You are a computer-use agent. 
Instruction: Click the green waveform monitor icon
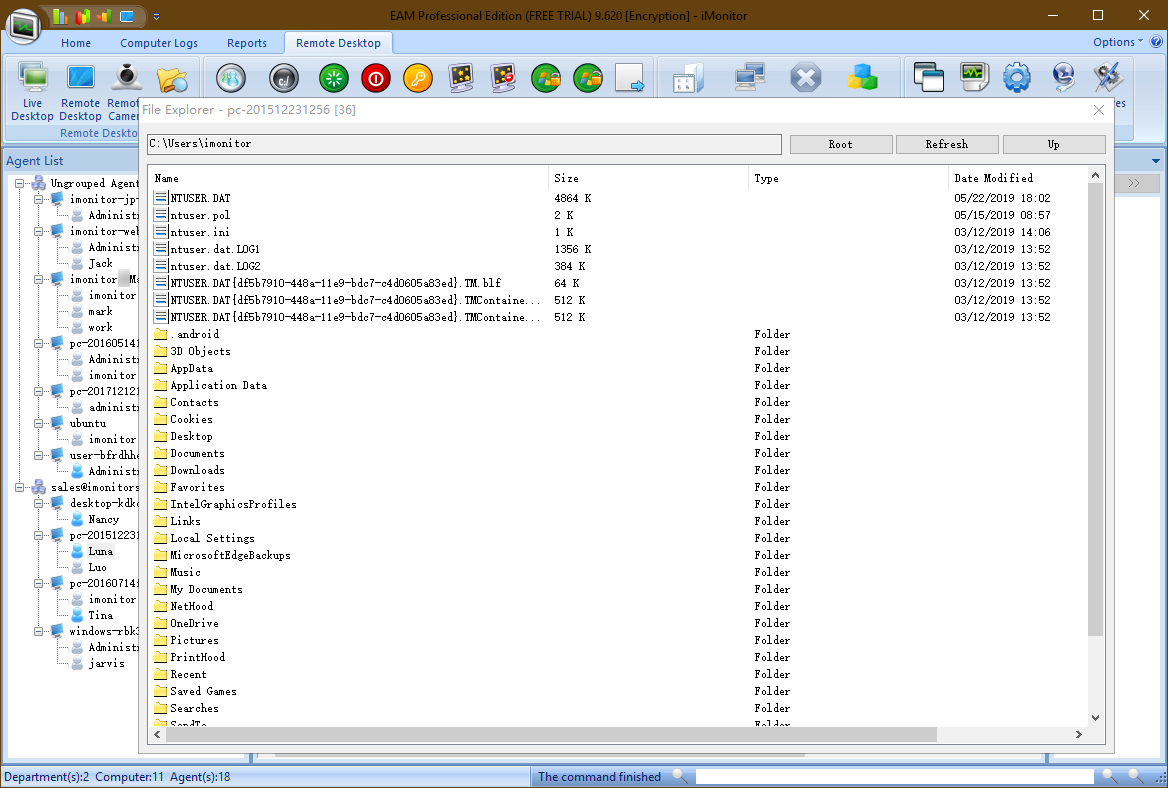(974, 77)
